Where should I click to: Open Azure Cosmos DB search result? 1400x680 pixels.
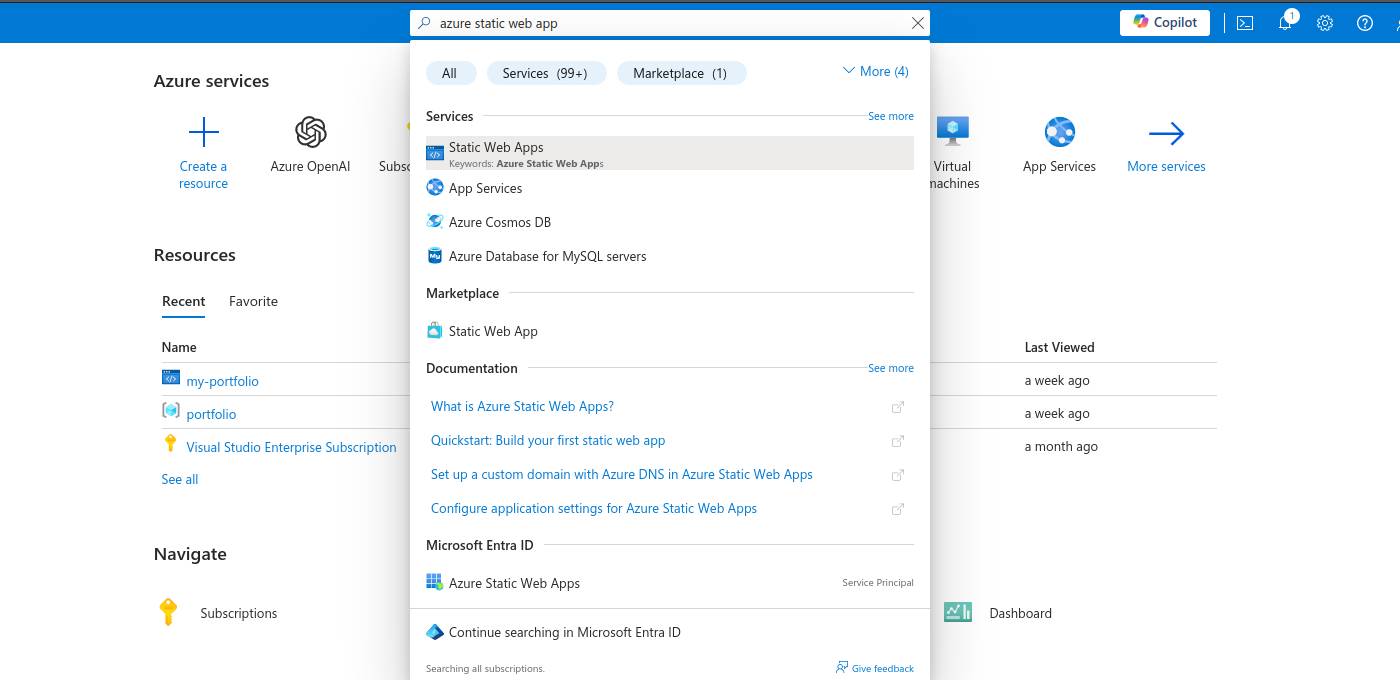[x=670, y=222]
